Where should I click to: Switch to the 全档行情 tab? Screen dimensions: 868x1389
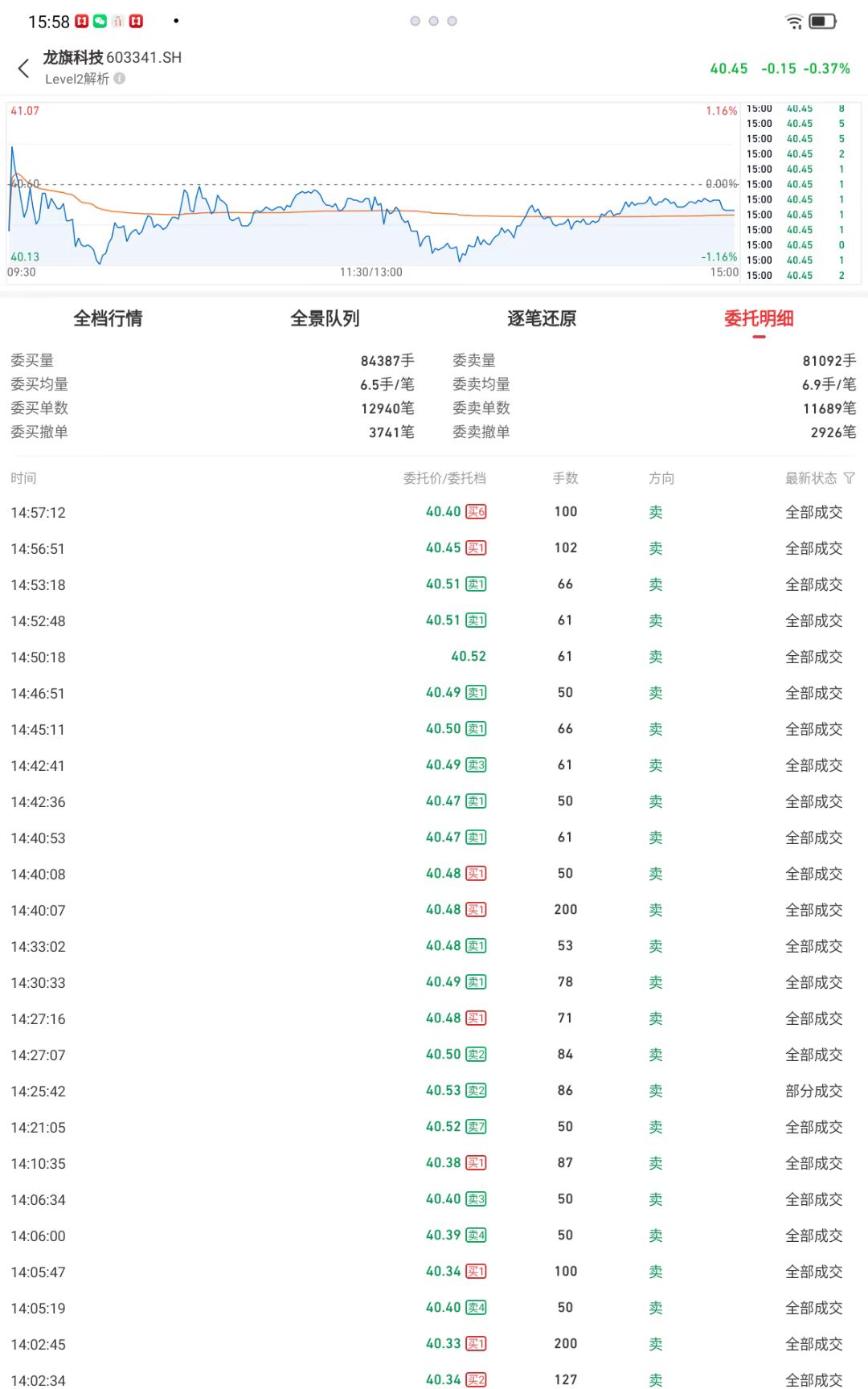pyautogui.click(x=108, y=318)
